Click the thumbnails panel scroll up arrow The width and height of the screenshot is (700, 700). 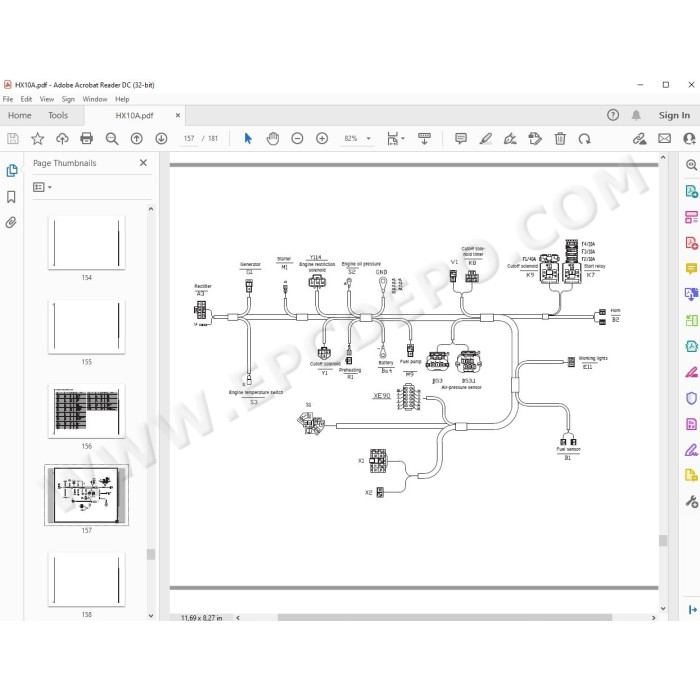[151, 209]
